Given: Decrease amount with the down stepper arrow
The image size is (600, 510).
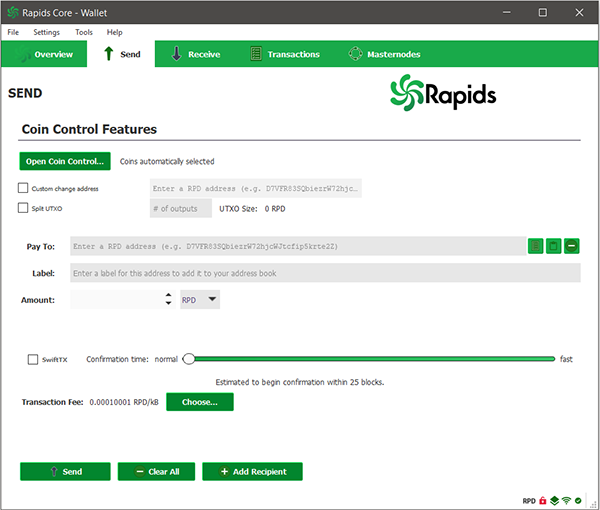Looking at the screenshot, I should point(168,303).
